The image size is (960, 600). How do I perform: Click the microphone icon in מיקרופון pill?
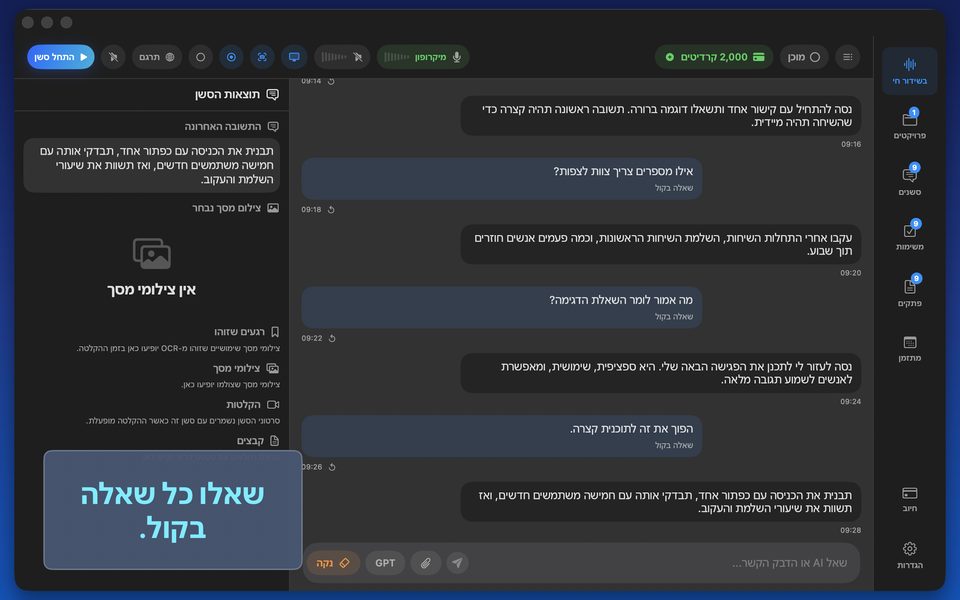coord(456,57)
